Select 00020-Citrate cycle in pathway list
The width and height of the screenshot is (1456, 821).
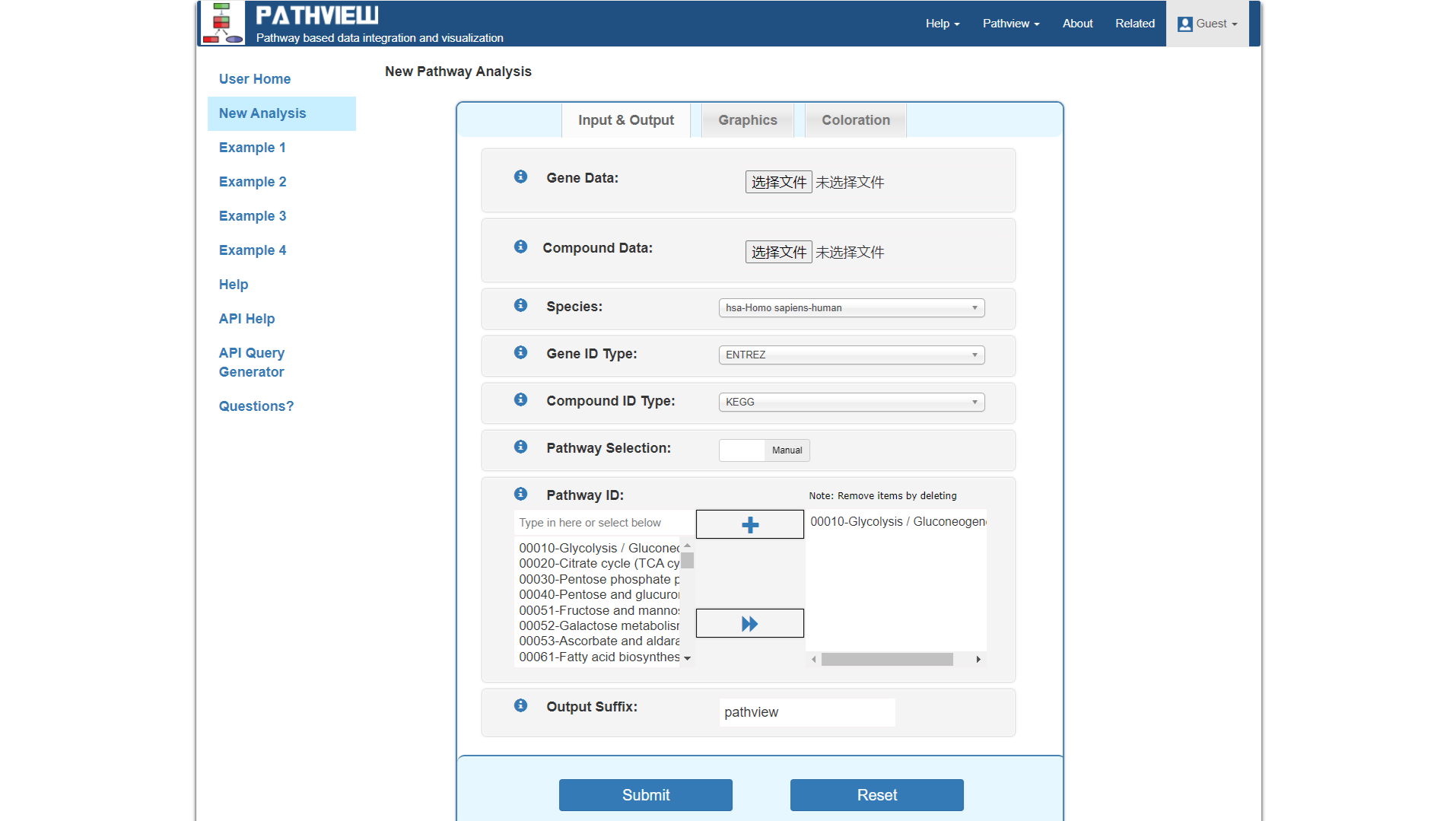click(x=599, y=564)
